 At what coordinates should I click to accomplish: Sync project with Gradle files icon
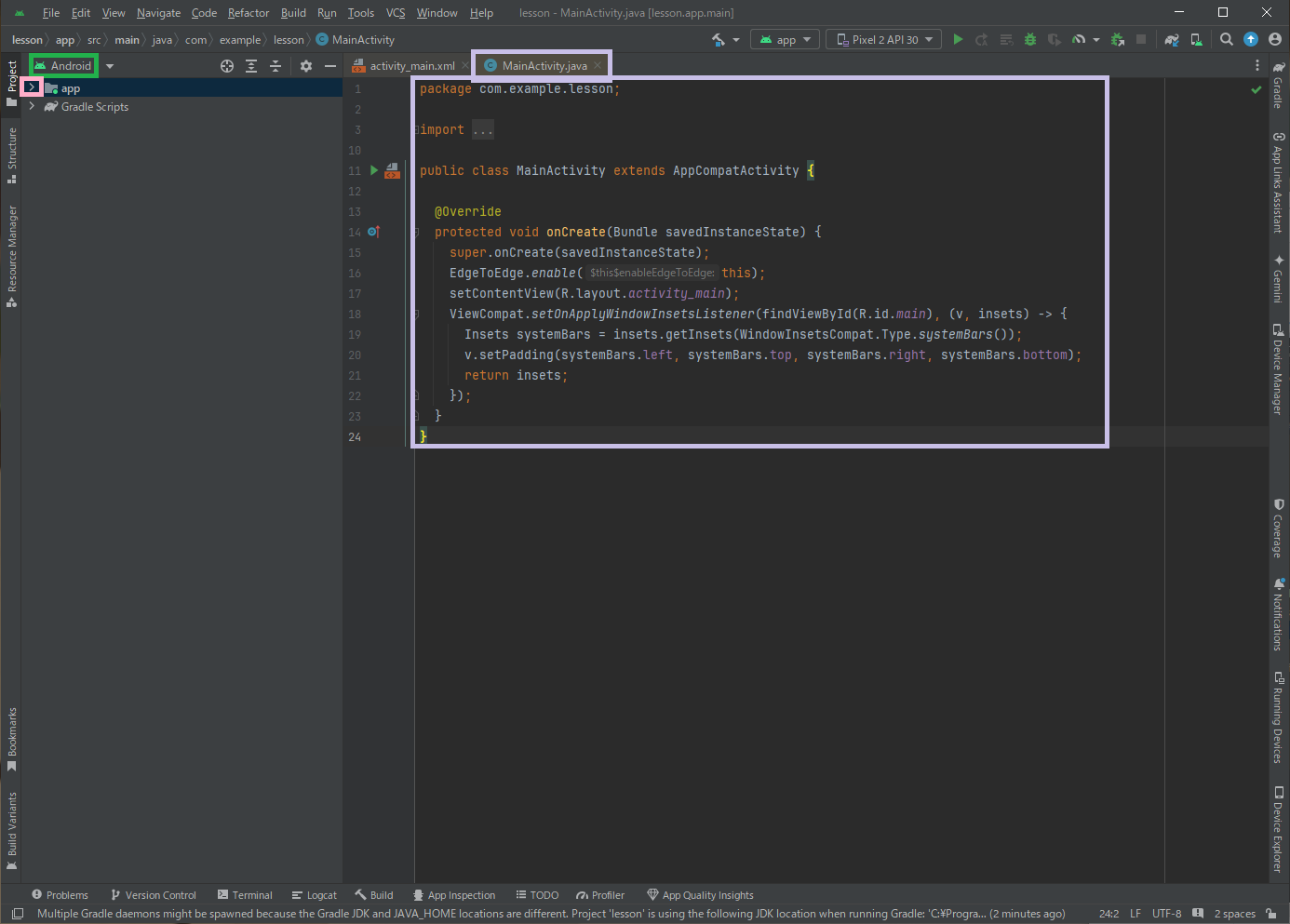click(1173, 40)
